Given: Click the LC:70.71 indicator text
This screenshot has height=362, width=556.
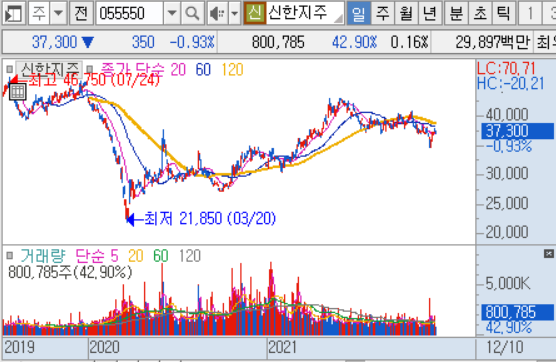Looking at the screenshot, I should point(506,68).
